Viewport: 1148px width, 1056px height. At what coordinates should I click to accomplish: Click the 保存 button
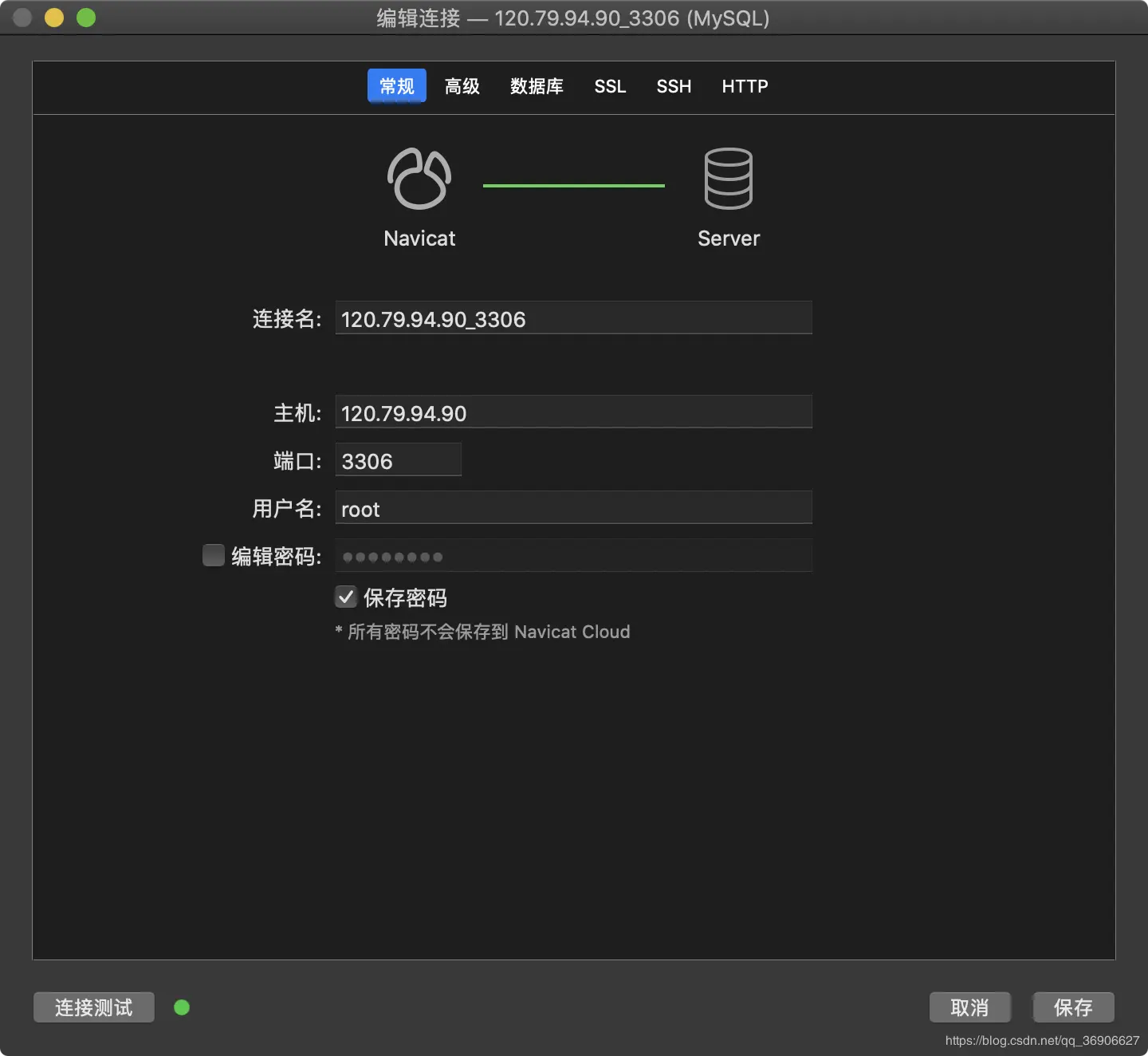click(x=1073, y=1007)
